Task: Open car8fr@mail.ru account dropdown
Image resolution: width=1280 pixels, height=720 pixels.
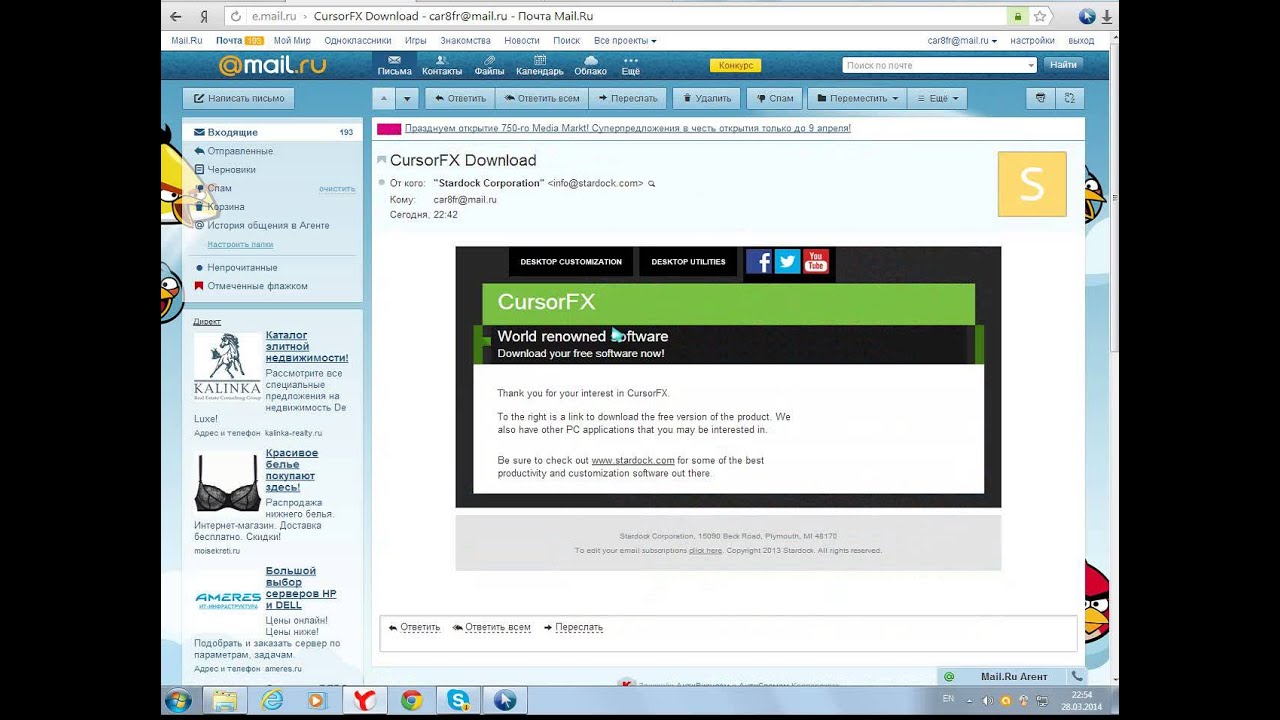Action: click(x=962, y=41)
